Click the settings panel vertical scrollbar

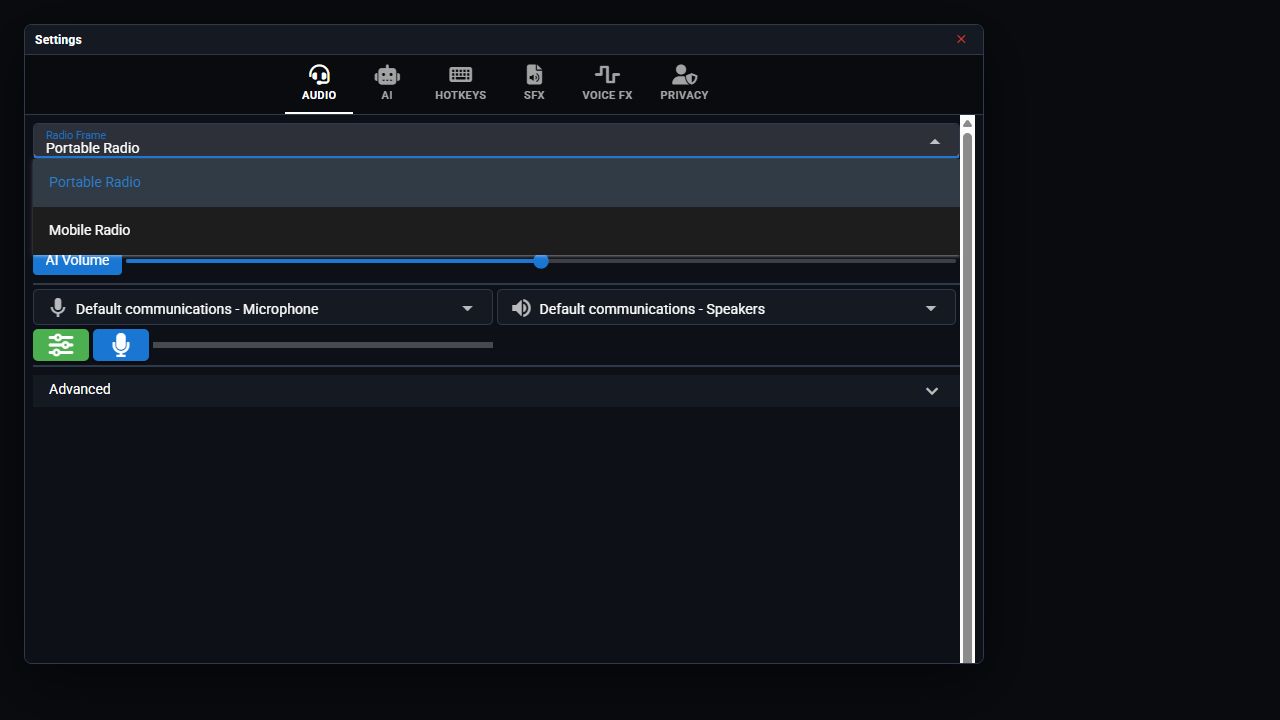(967, 396)
